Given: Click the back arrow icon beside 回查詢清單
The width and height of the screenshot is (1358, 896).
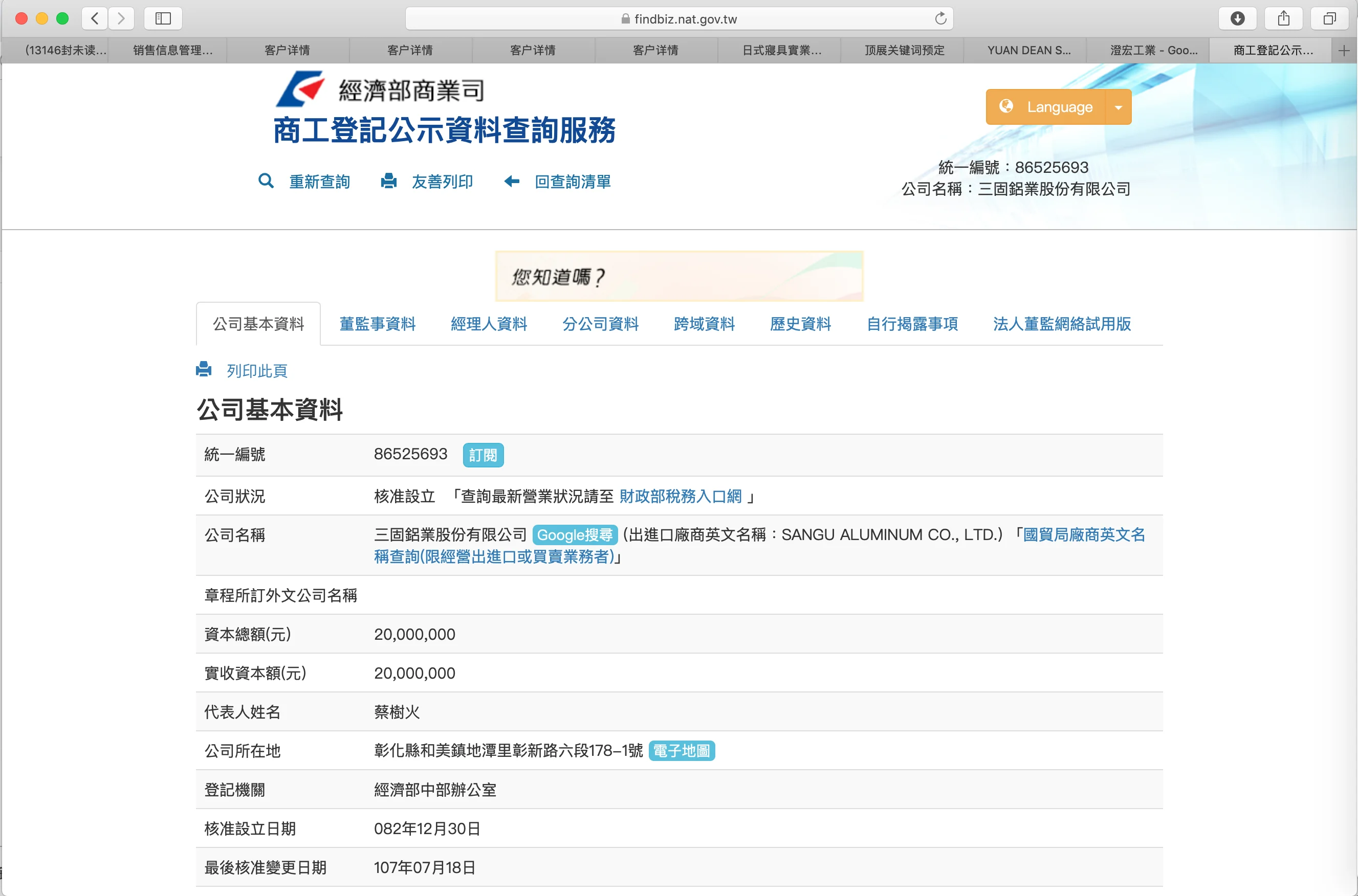Looking at the screenshot, I should [512, 181].
